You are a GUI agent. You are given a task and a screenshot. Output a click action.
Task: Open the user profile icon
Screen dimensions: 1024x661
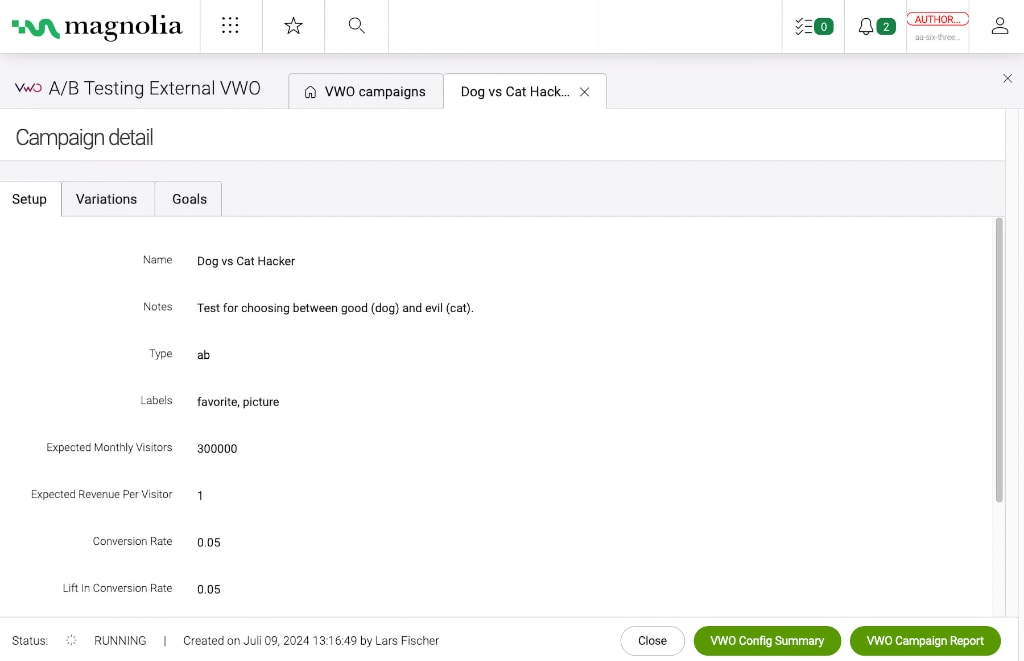pos(999,27)
